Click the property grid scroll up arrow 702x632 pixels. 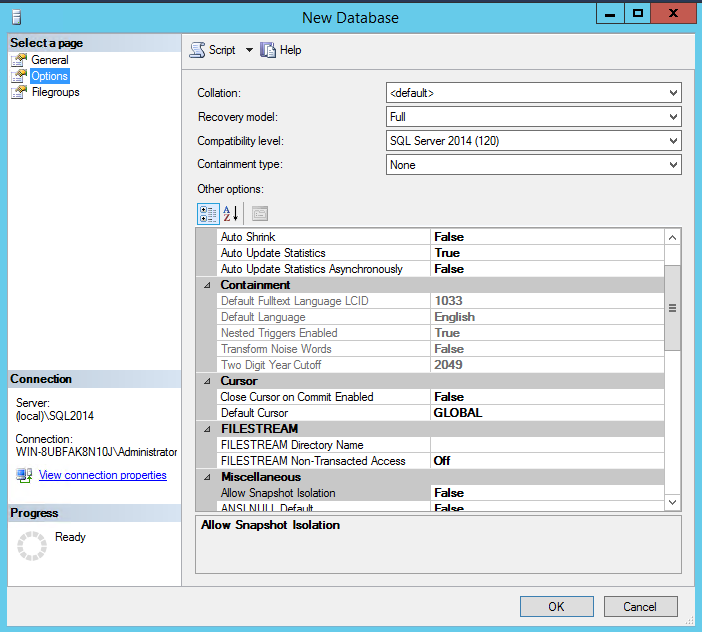(672, 238)
